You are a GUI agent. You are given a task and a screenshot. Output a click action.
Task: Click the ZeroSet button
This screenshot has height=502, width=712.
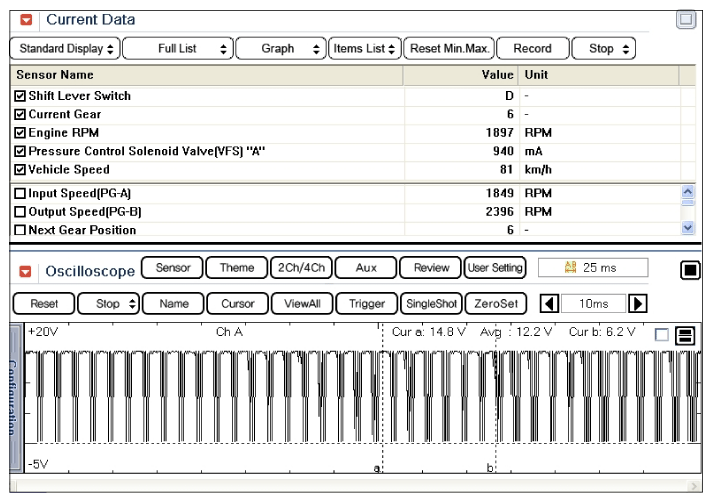[496, 304]
